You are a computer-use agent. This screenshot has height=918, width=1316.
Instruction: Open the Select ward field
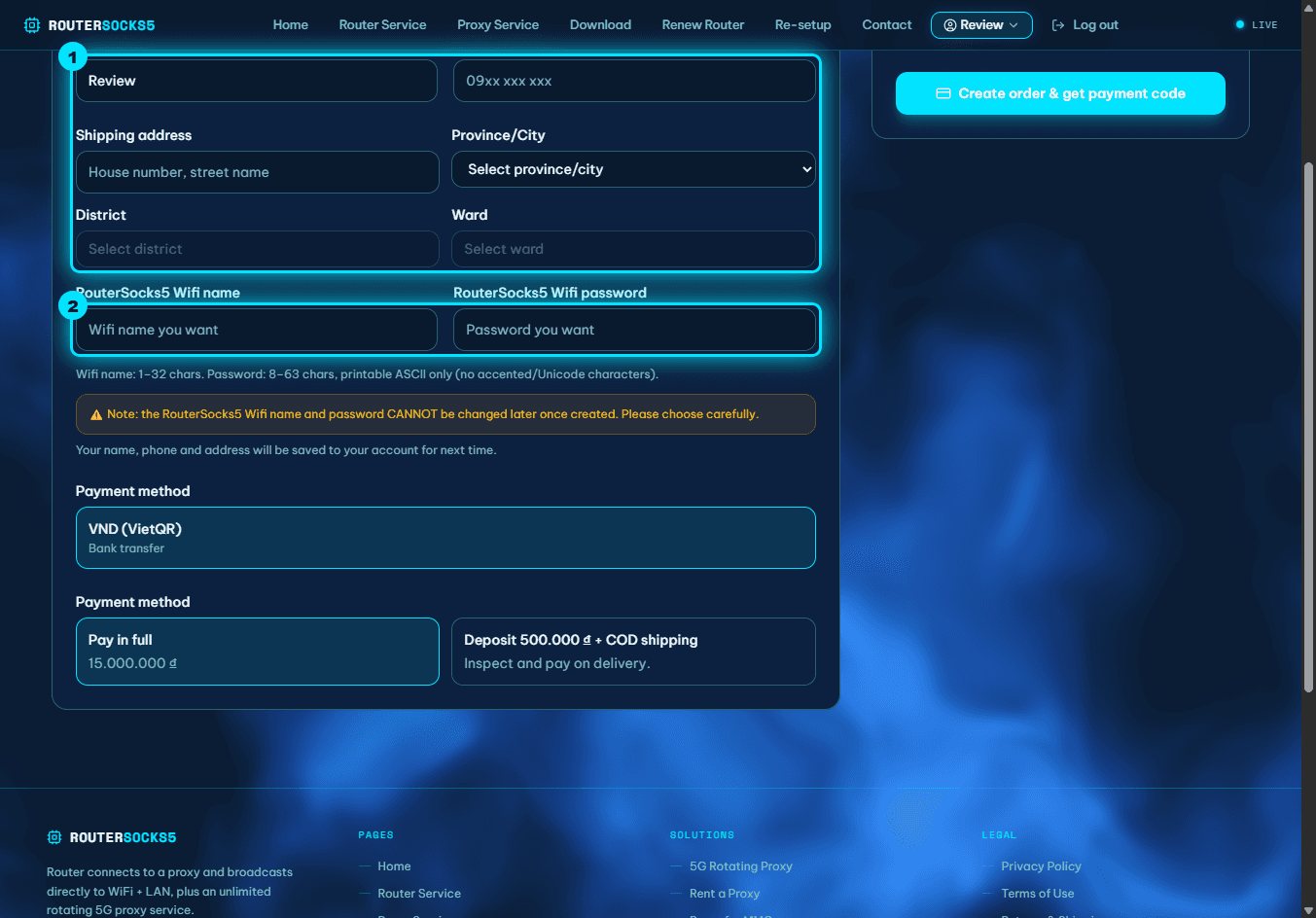pos(633,249)
